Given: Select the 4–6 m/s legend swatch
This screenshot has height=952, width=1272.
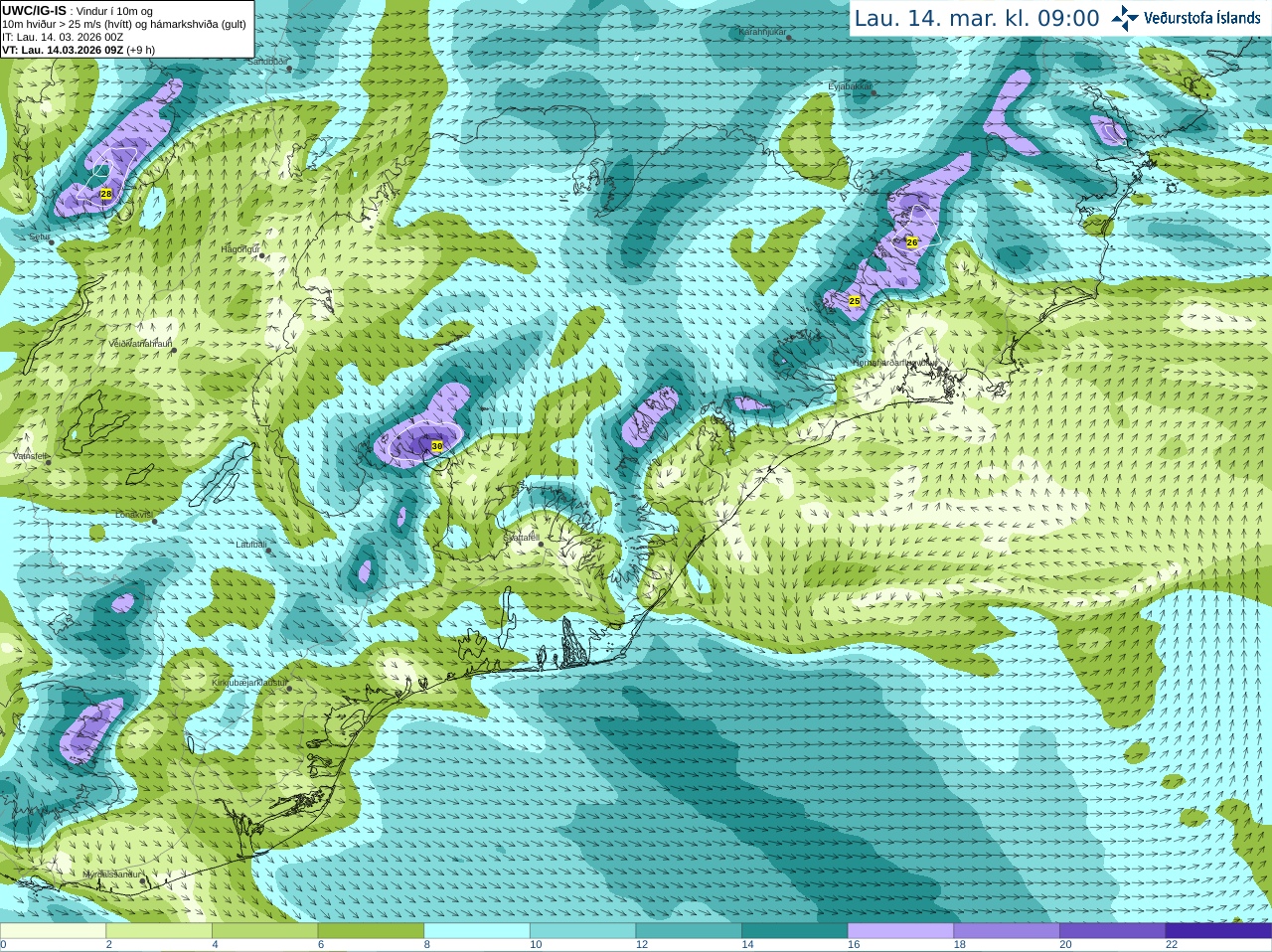Looking at the screenshot, I should pyautogui.click(x=265, y=931).
